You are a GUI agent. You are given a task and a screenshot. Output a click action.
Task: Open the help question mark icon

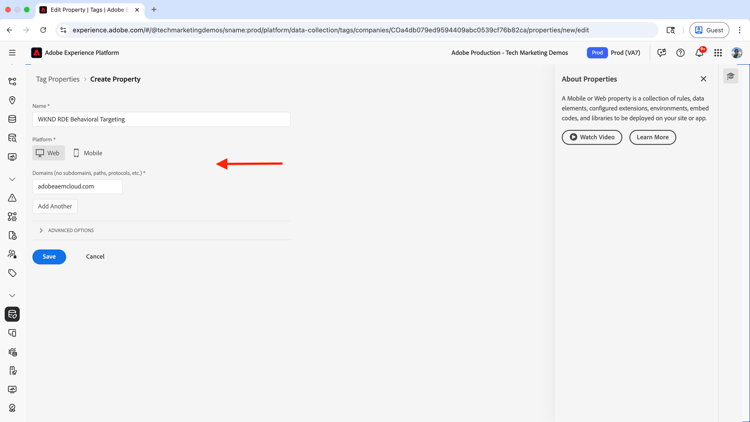coord(680,53)
